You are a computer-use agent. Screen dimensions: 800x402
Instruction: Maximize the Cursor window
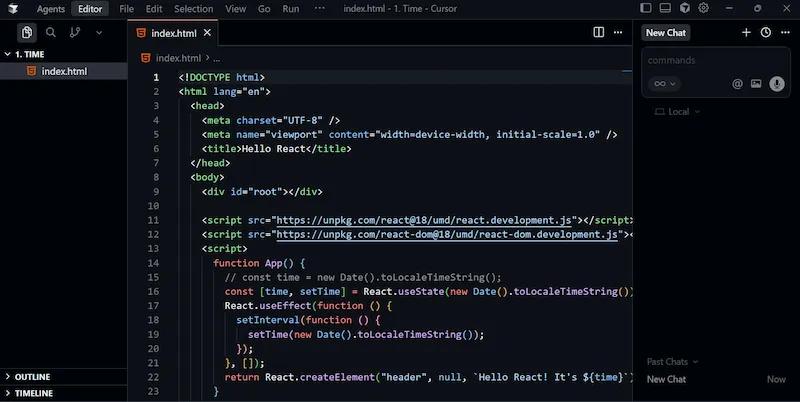(758, 8)
